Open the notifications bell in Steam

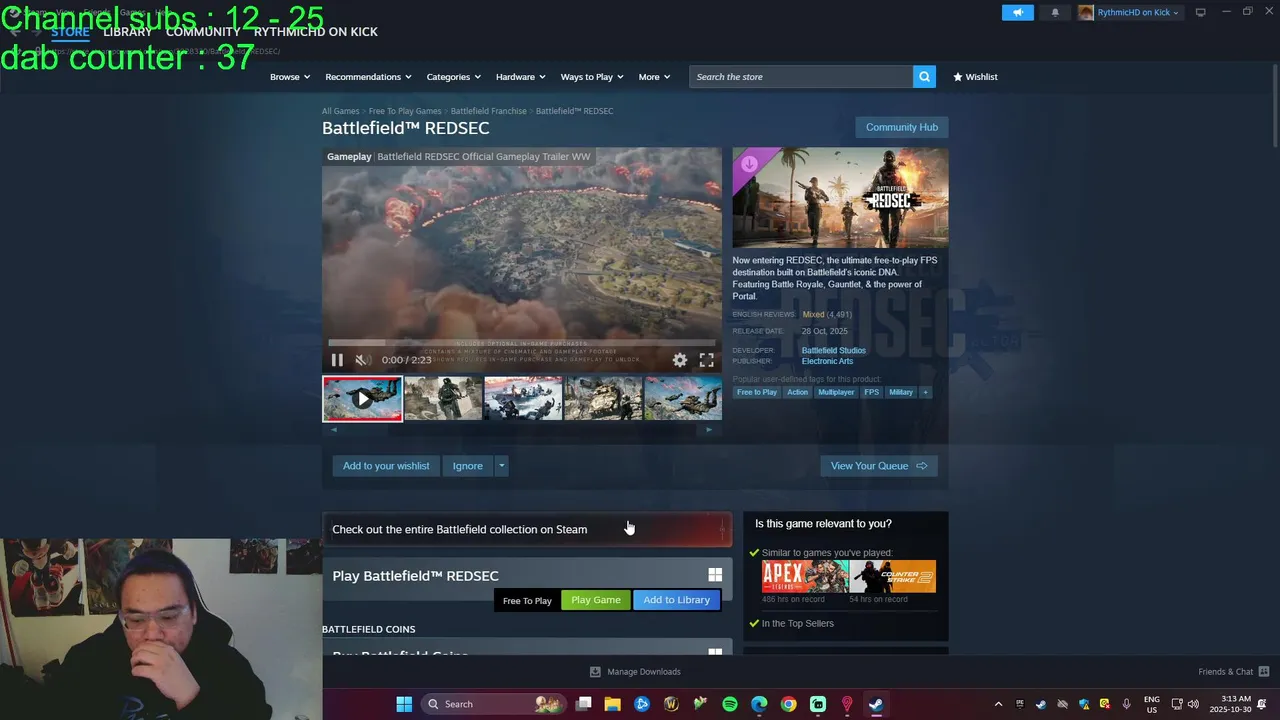[x=1054, y=12]
